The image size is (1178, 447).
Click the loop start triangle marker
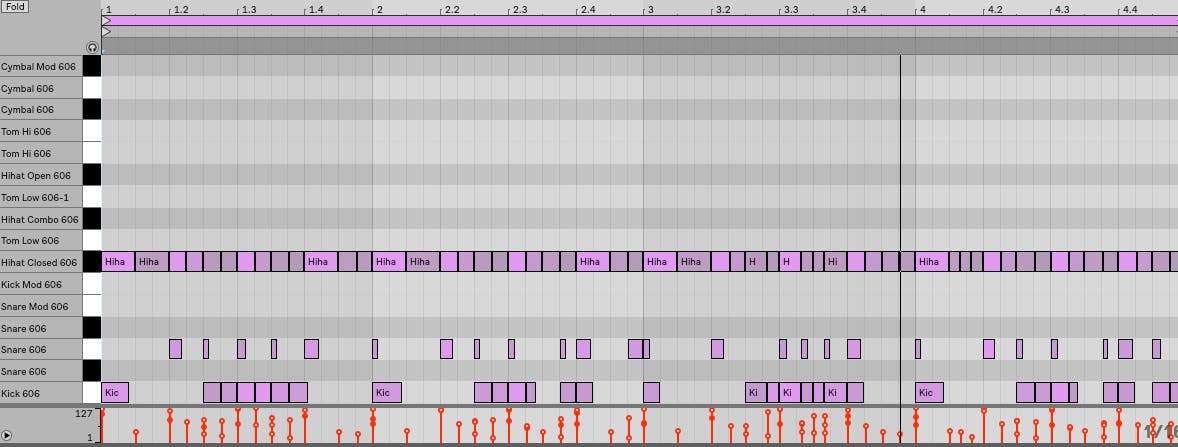point(106,20)
